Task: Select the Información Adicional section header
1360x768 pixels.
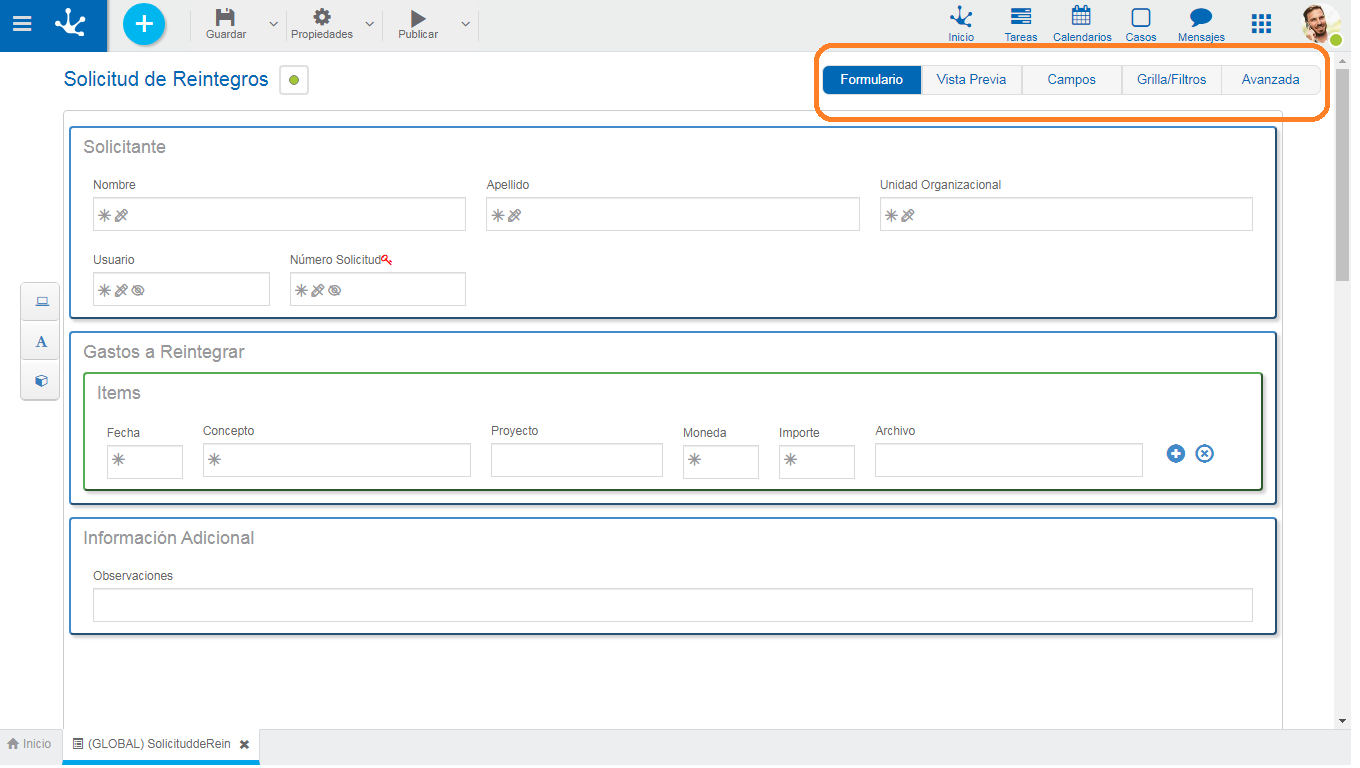Action: click(x=169, y=538)
